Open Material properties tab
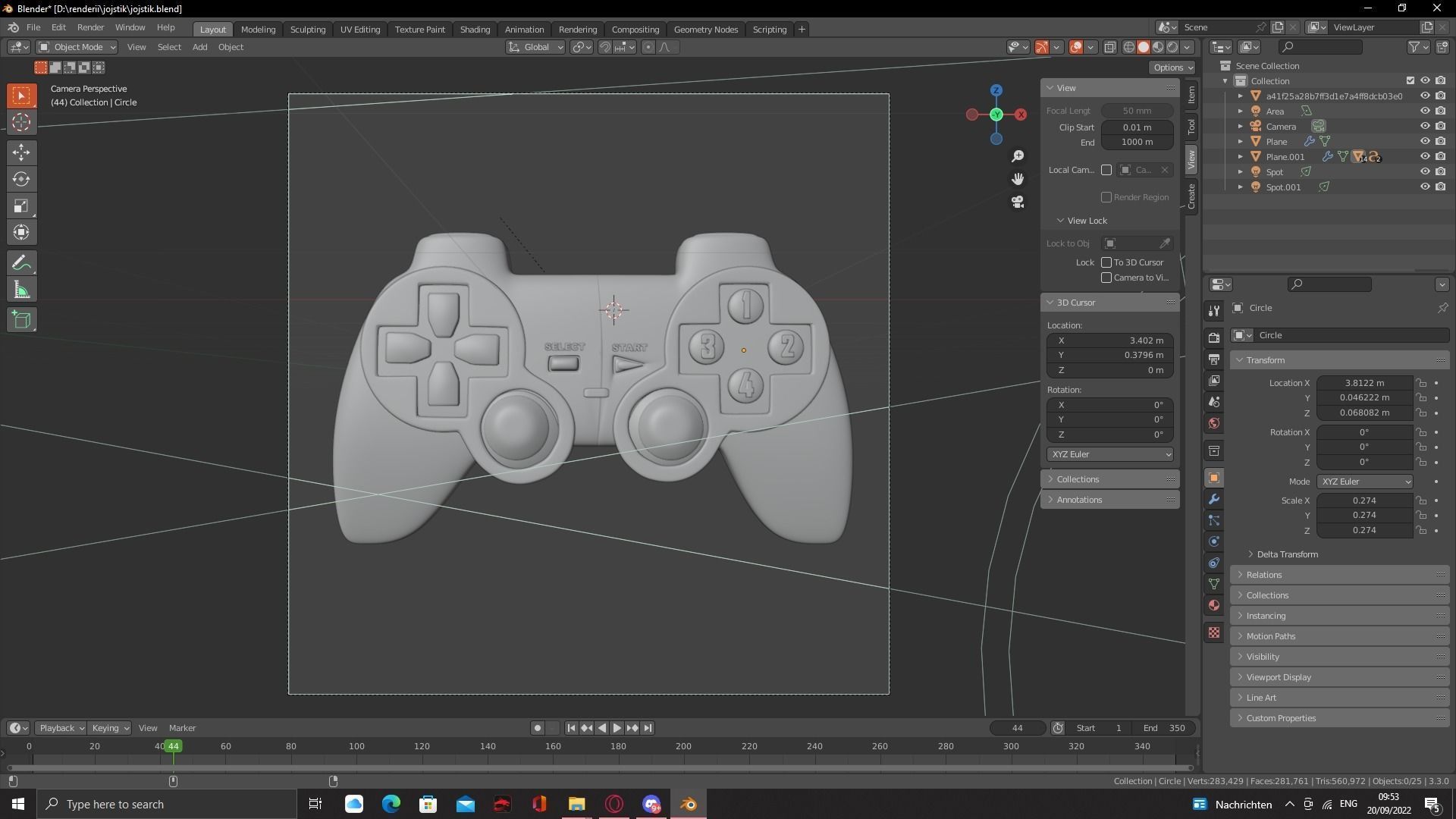This screenshot has height=819, width=1456. tap(1214, 605)
